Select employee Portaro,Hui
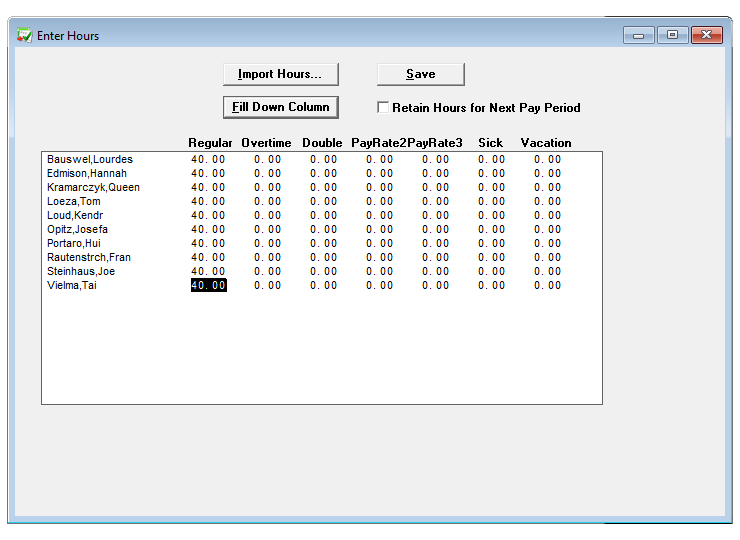The image size is (740, 540). pos(74,244)
